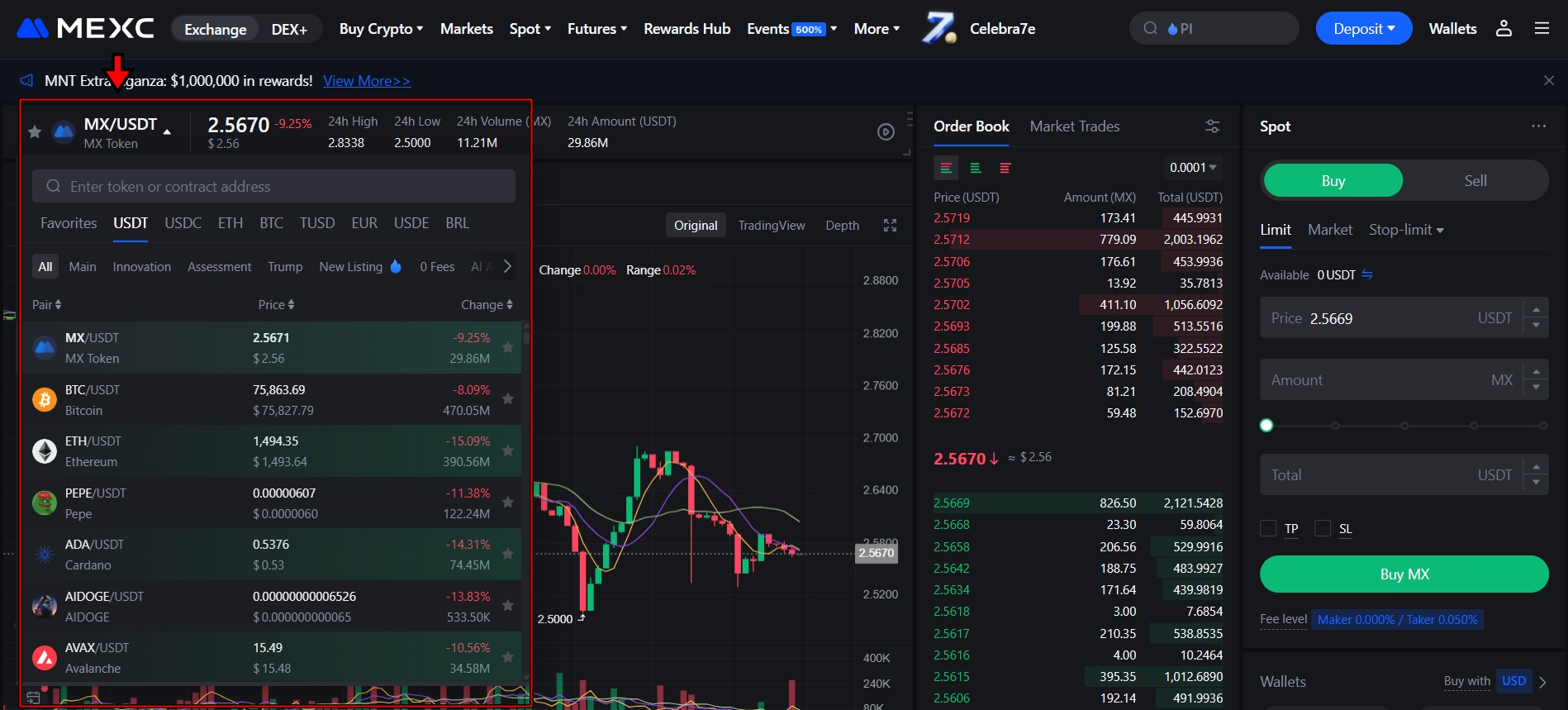Filter pairs by Innovation category
This screenshot has height=710, width=1568.
[142, 267]
